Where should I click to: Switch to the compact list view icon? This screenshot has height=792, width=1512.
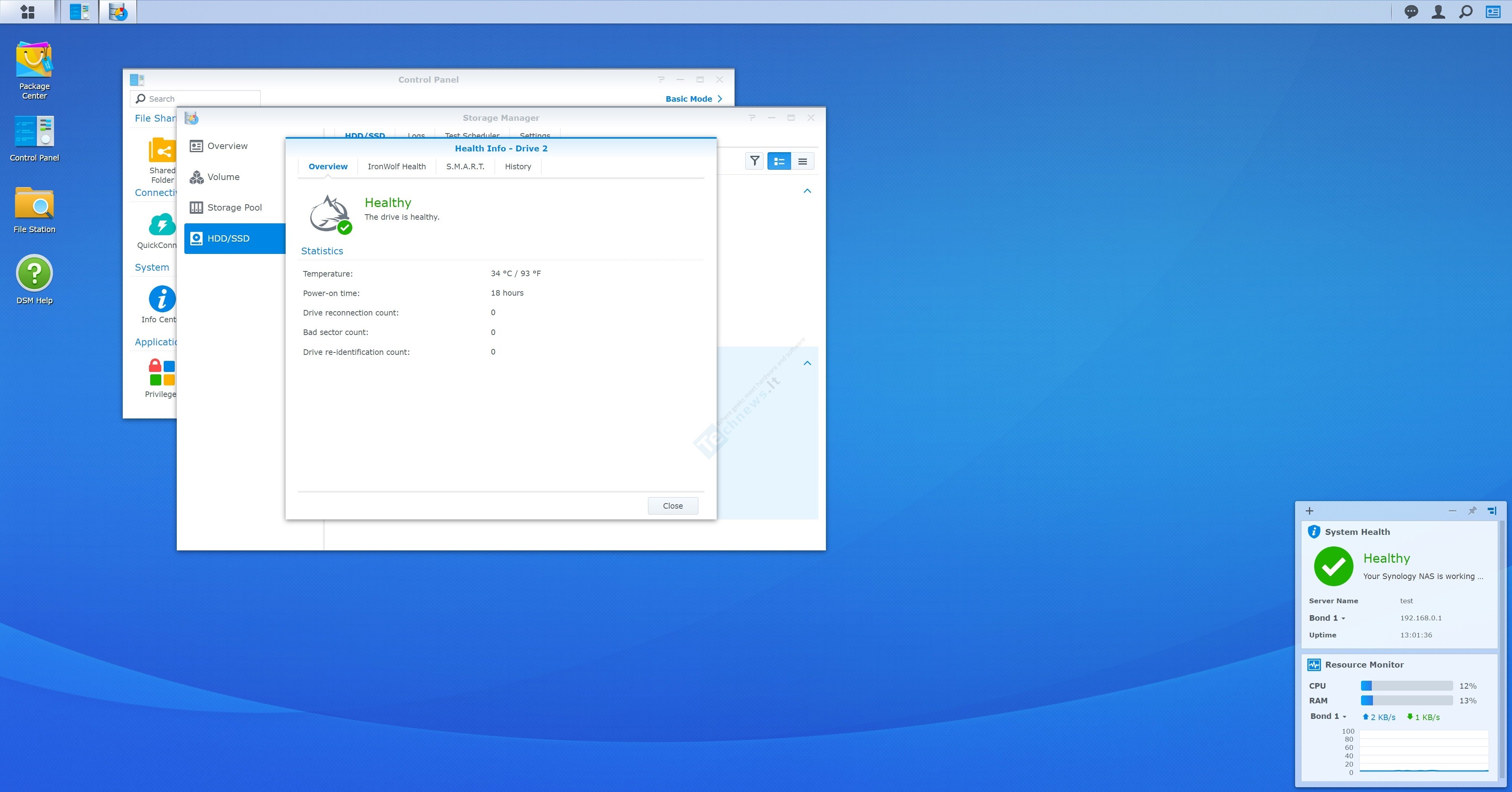tap(802, 161)
